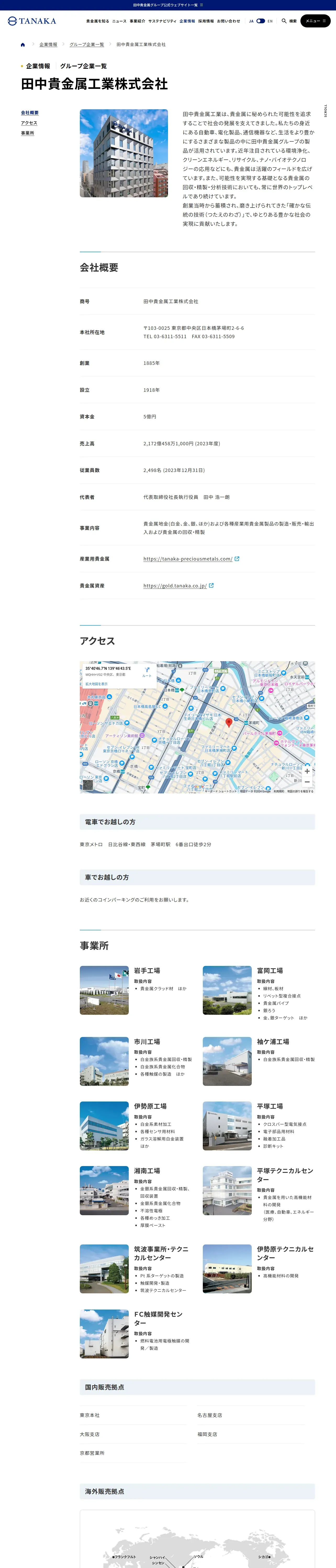Go to 企業情報 breadcrumb link

(48, 44)
